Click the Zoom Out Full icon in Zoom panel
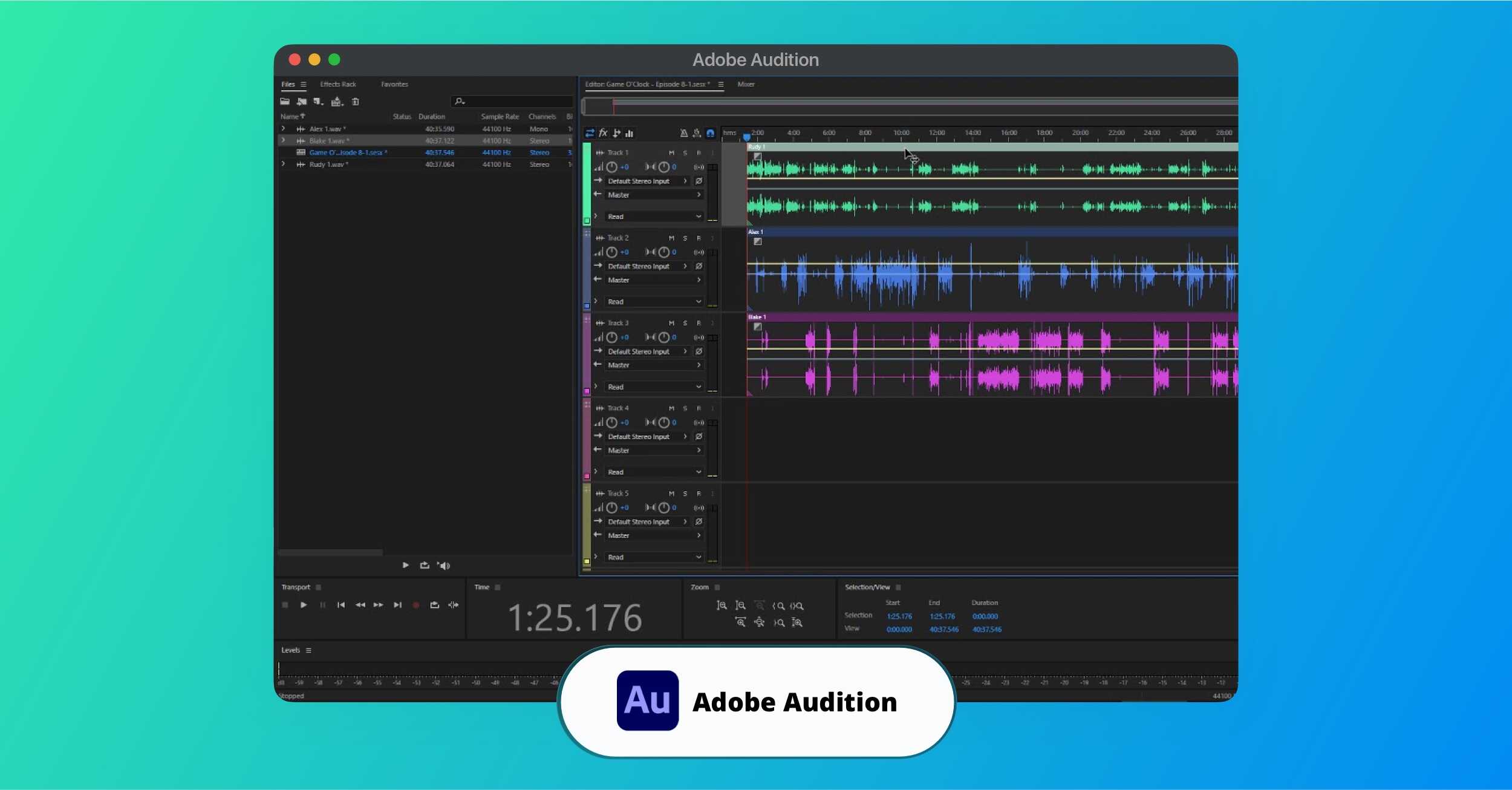 pos(760,622)
